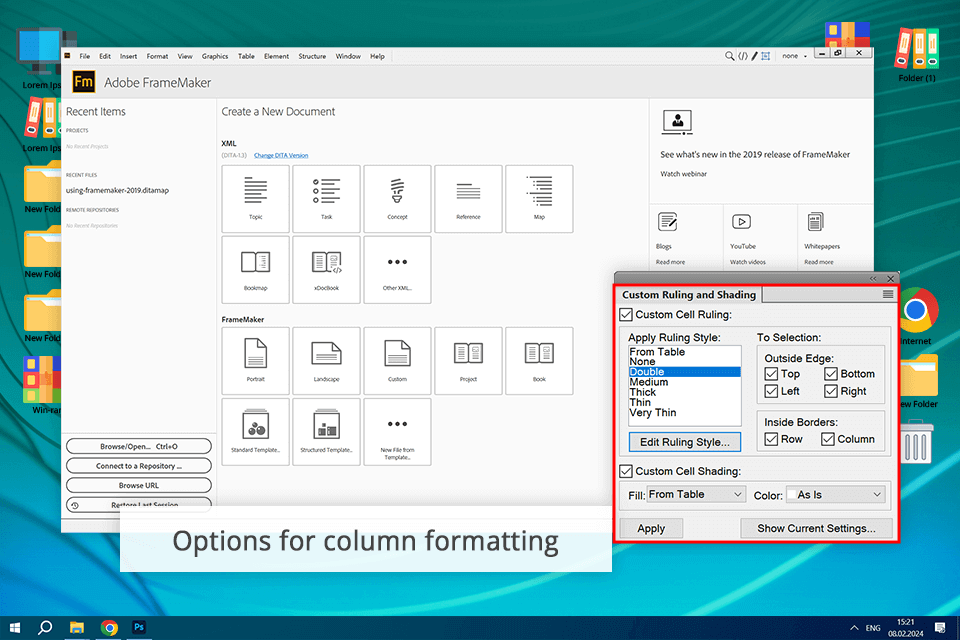Create a new Map document

pyautogui.click(x=539, y=198)
